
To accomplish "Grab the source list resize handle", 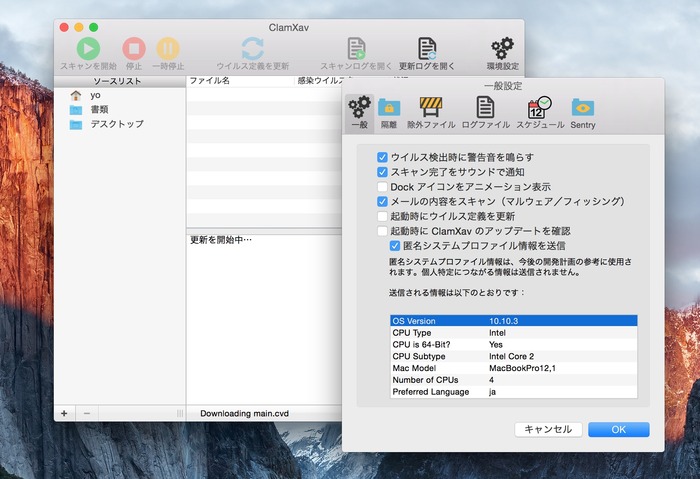I will point(180,413).
